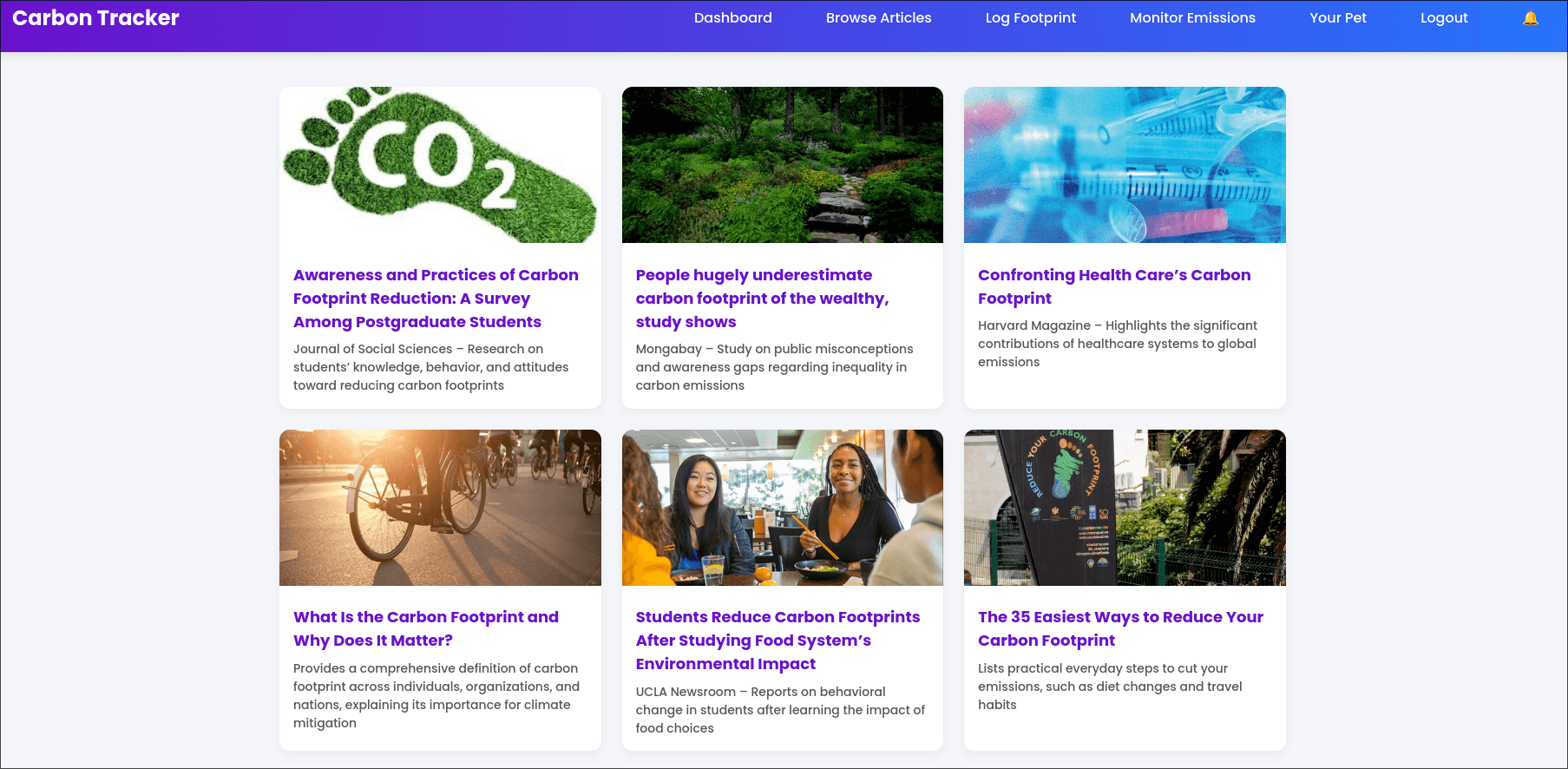Click Logout in the top navigation
Viewport: 1568px width, 769px height.
(x=1444, y=18)
